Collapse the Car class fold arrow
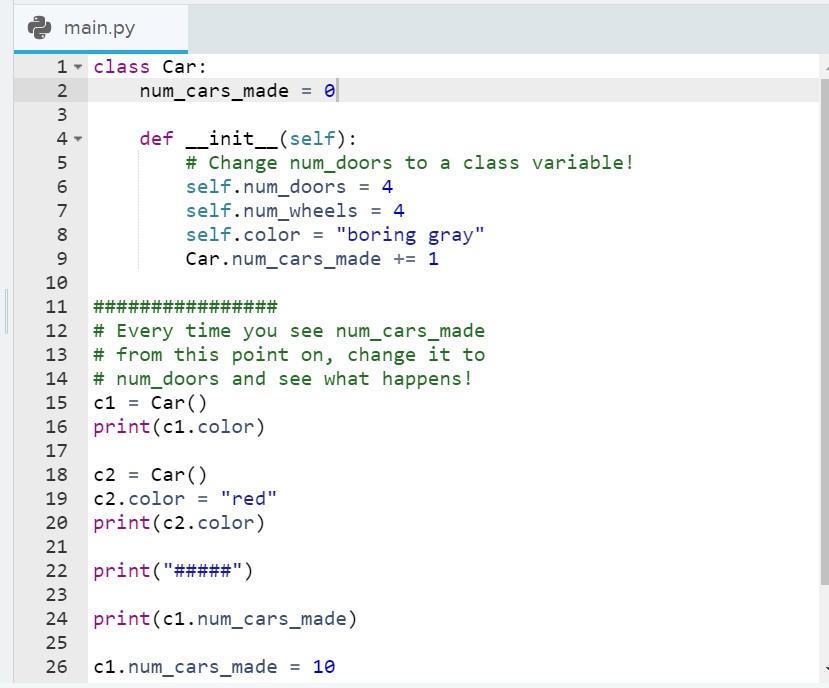 click(76, 66)
